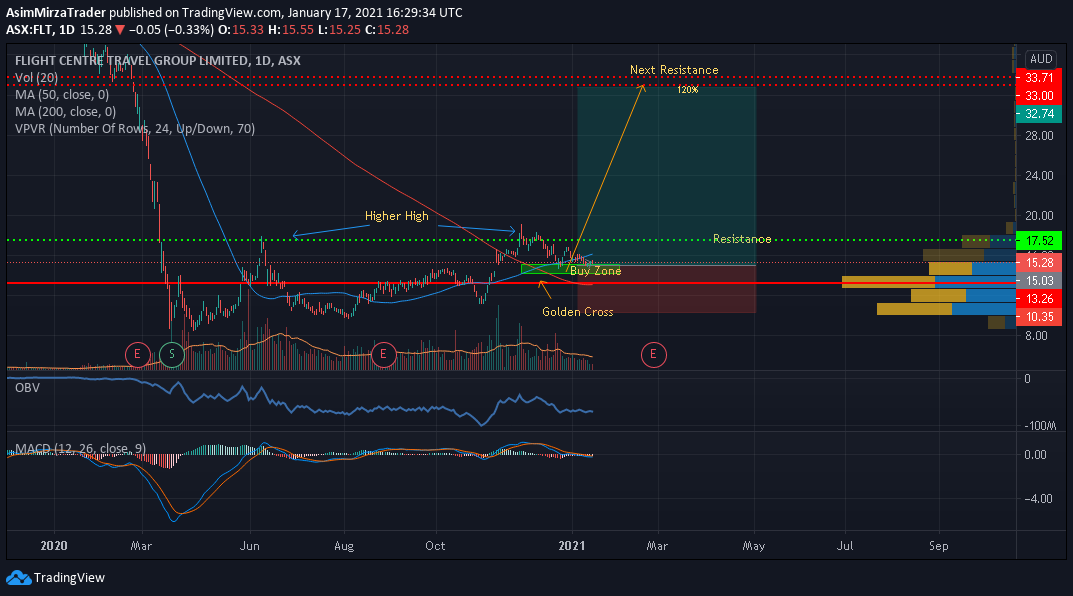Image resolution: width=1073 pixels, height=596 pixels.
Task: Click the TradingView cloud logo icon
Action: coord(18,578)
